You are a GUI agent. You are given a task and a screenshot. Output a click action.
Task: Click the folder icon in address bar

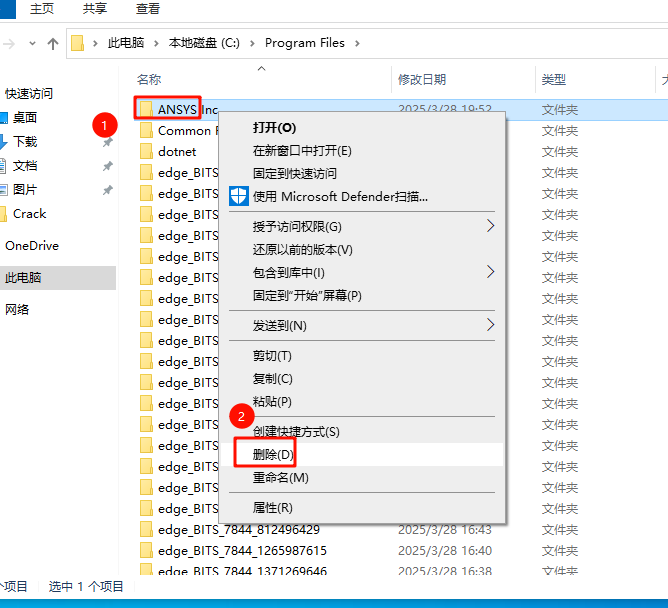77,43
